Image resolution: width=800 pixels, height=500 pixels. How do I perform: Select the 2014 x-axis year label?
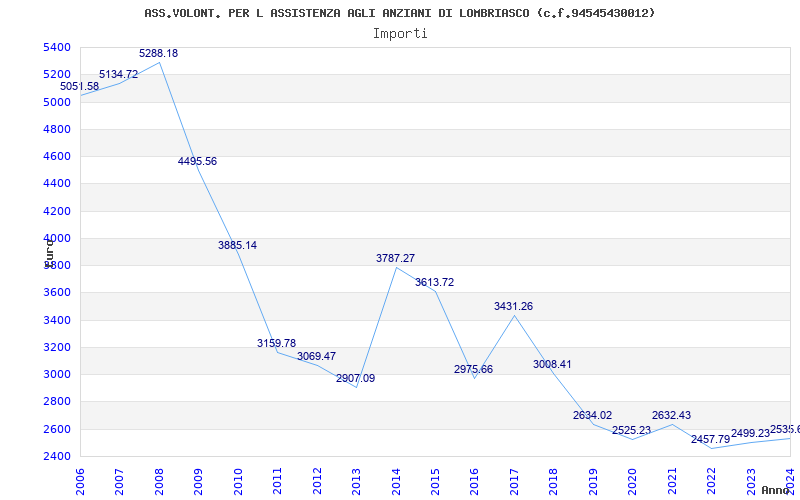pyautogui.click(x=396, y=482)
